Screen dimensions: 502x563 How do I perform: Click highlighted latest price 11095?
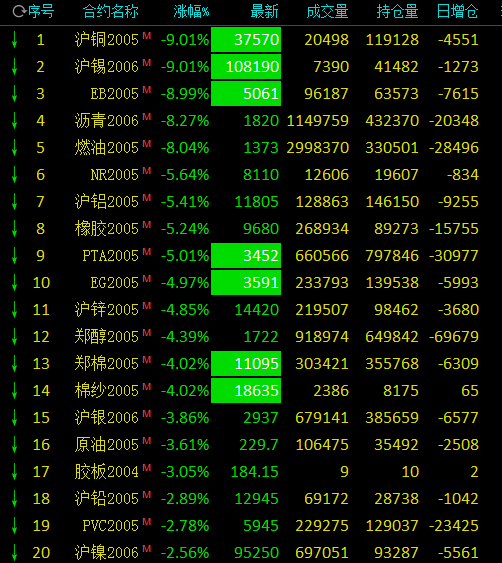click(246, 364)
